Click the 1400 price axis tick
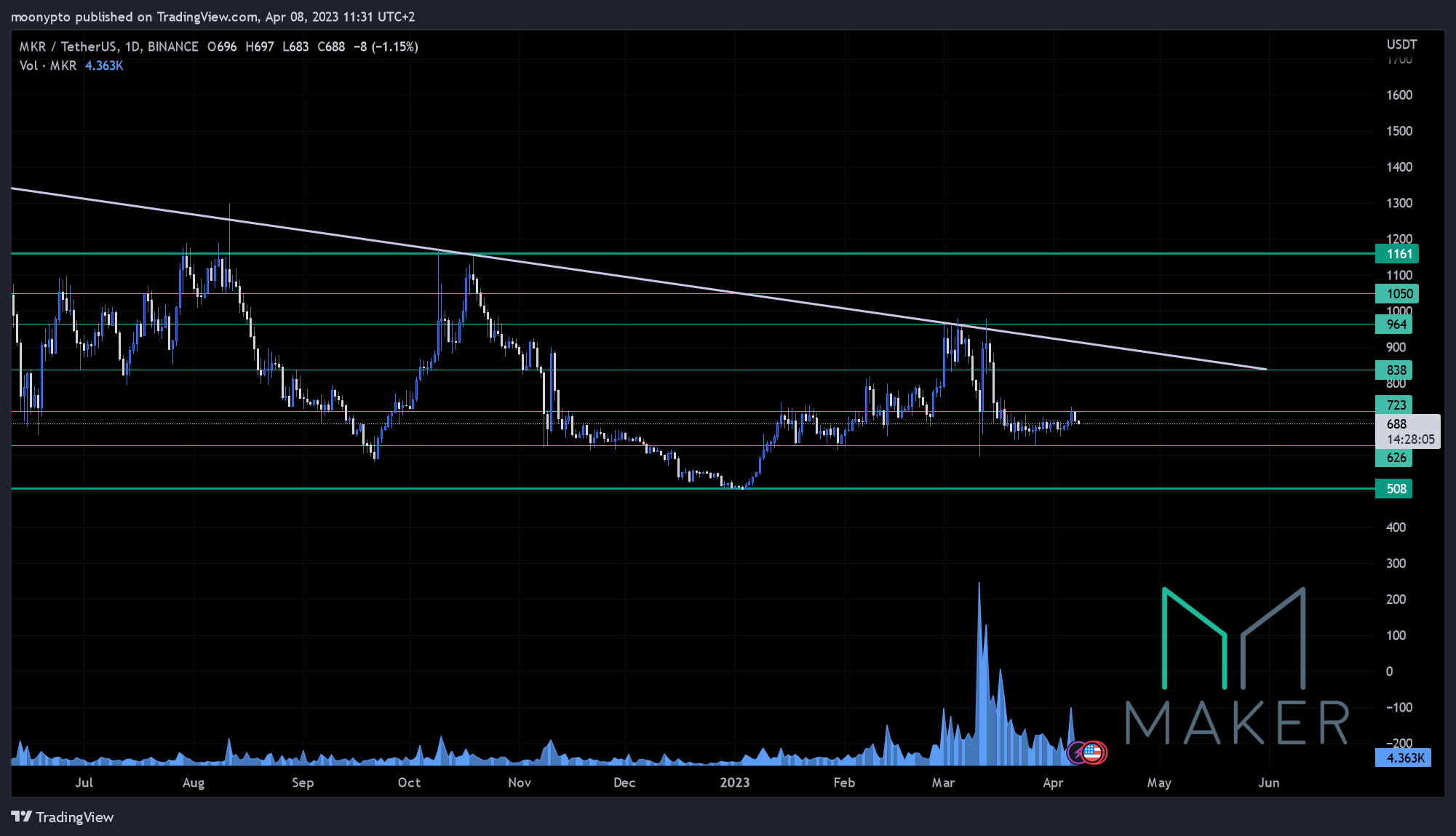1456x836 pixels. tap(1399, 167)
